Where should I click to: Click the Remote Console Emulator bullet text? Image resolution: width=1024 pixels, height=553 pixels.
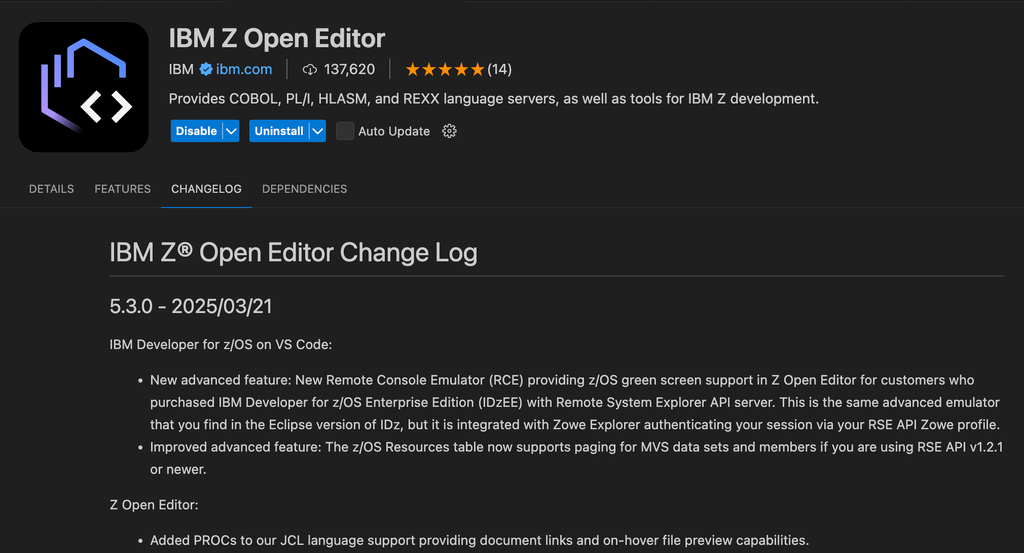(x=575, y=402)
